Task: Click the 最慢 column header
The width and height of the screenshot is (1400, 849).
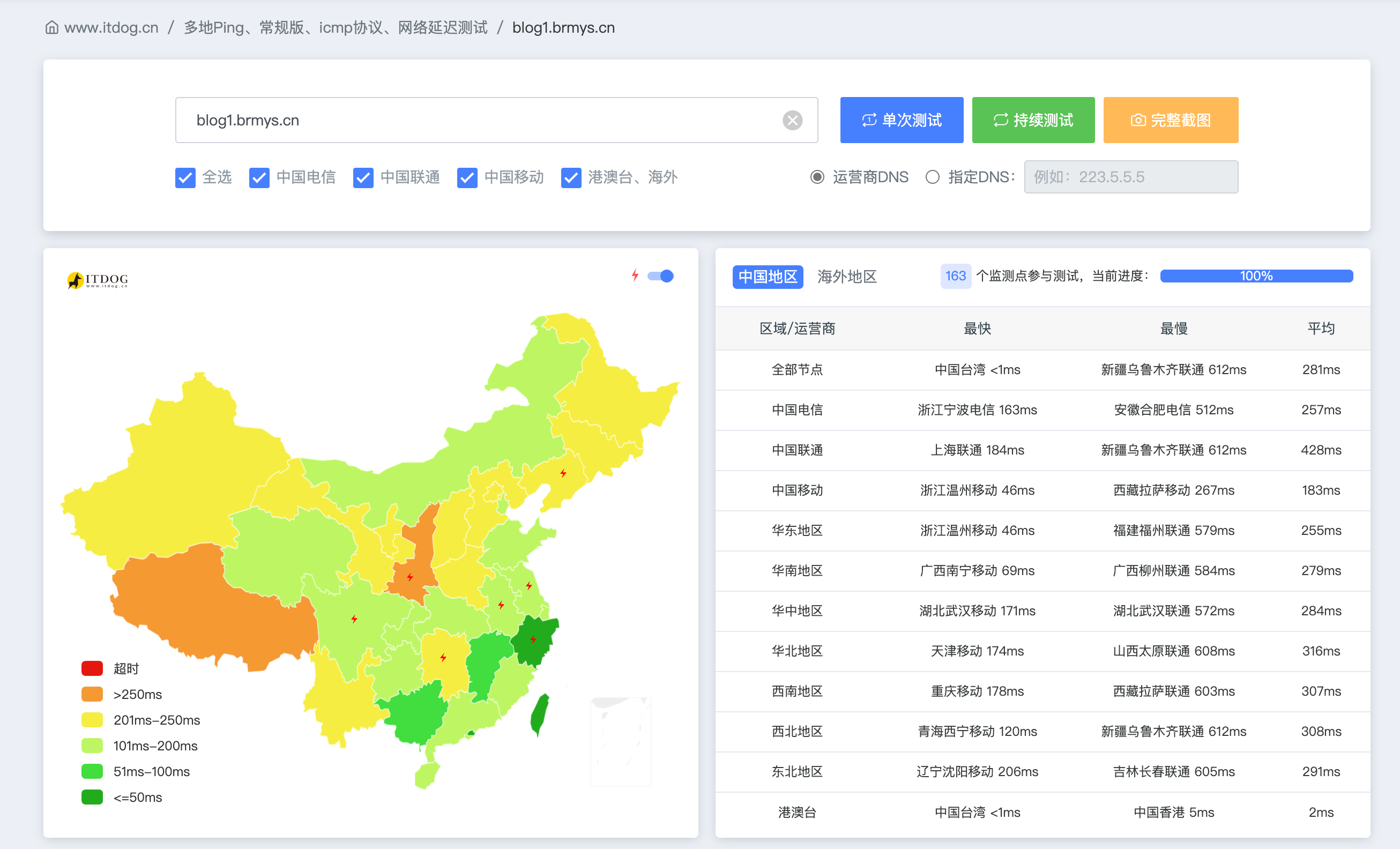Action: coord(1174,329)
